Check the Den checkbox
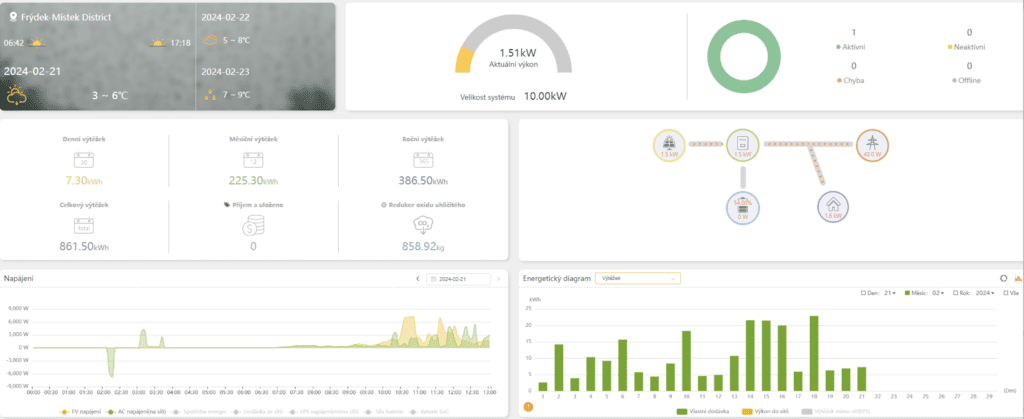The height and width of the screenshot is (419, 1024). (x=863, y=294)
